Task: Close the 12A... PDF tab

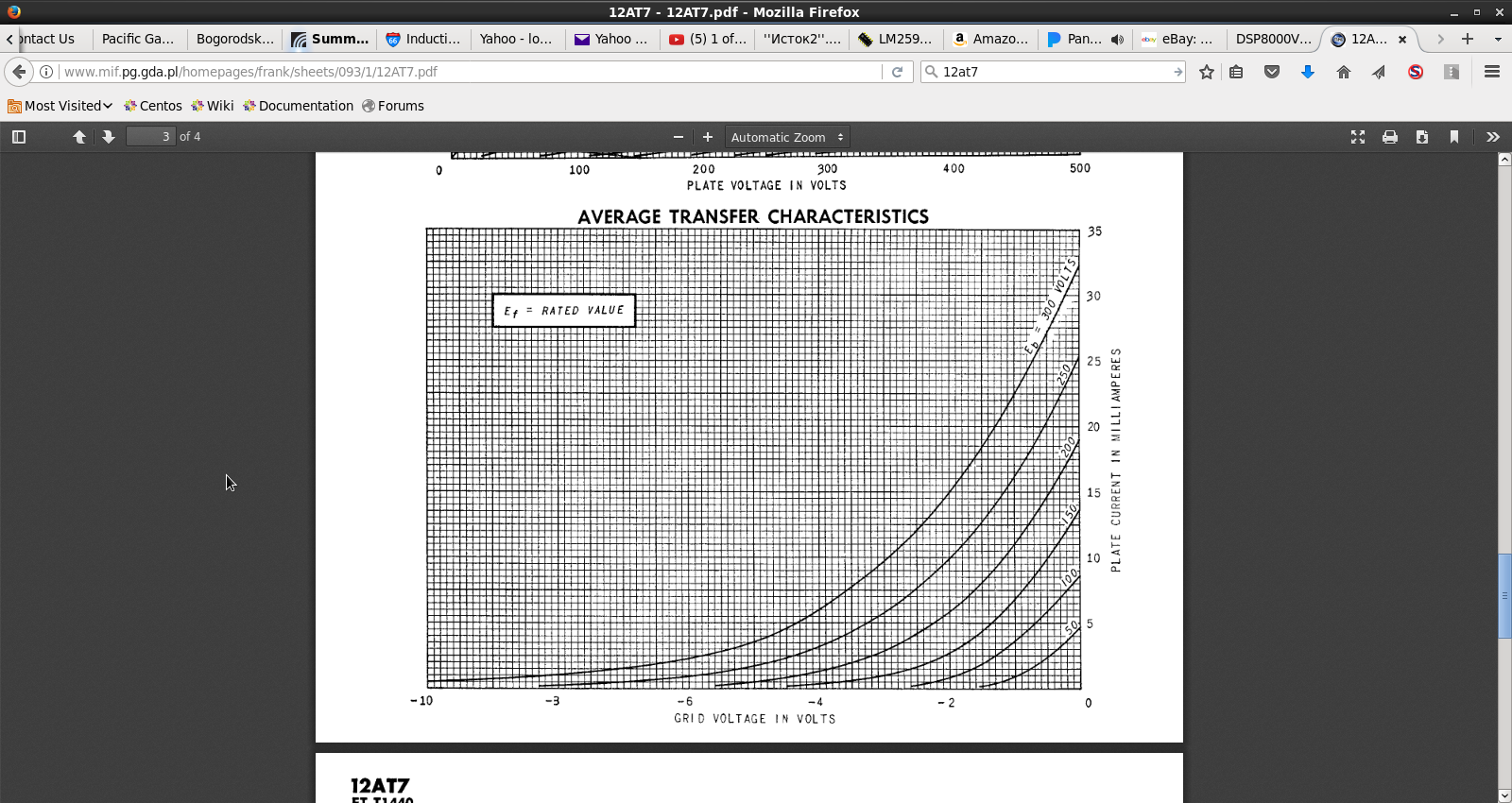Action: 1402,39
